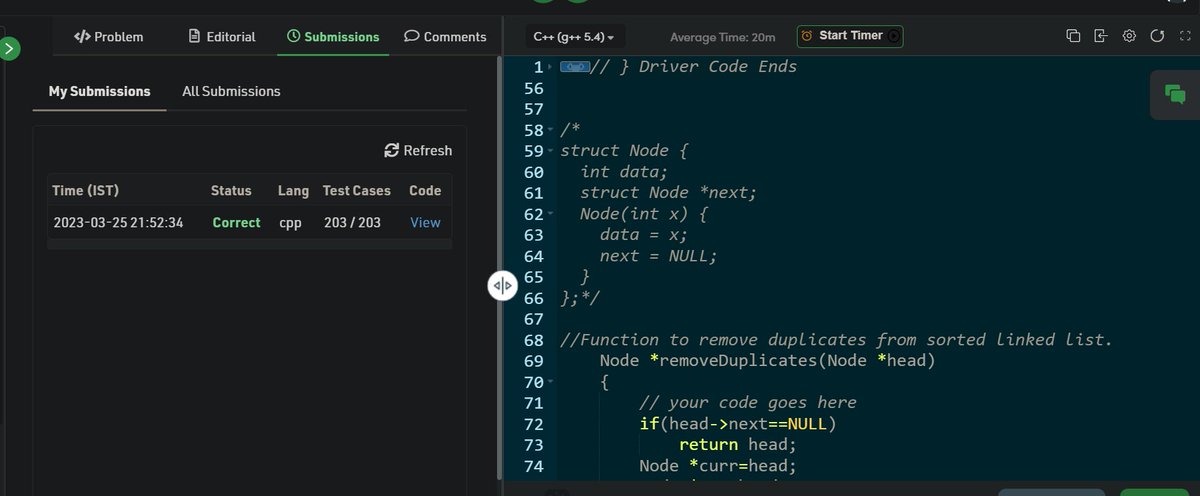Open editor settings gear icon

(1129, 36)
